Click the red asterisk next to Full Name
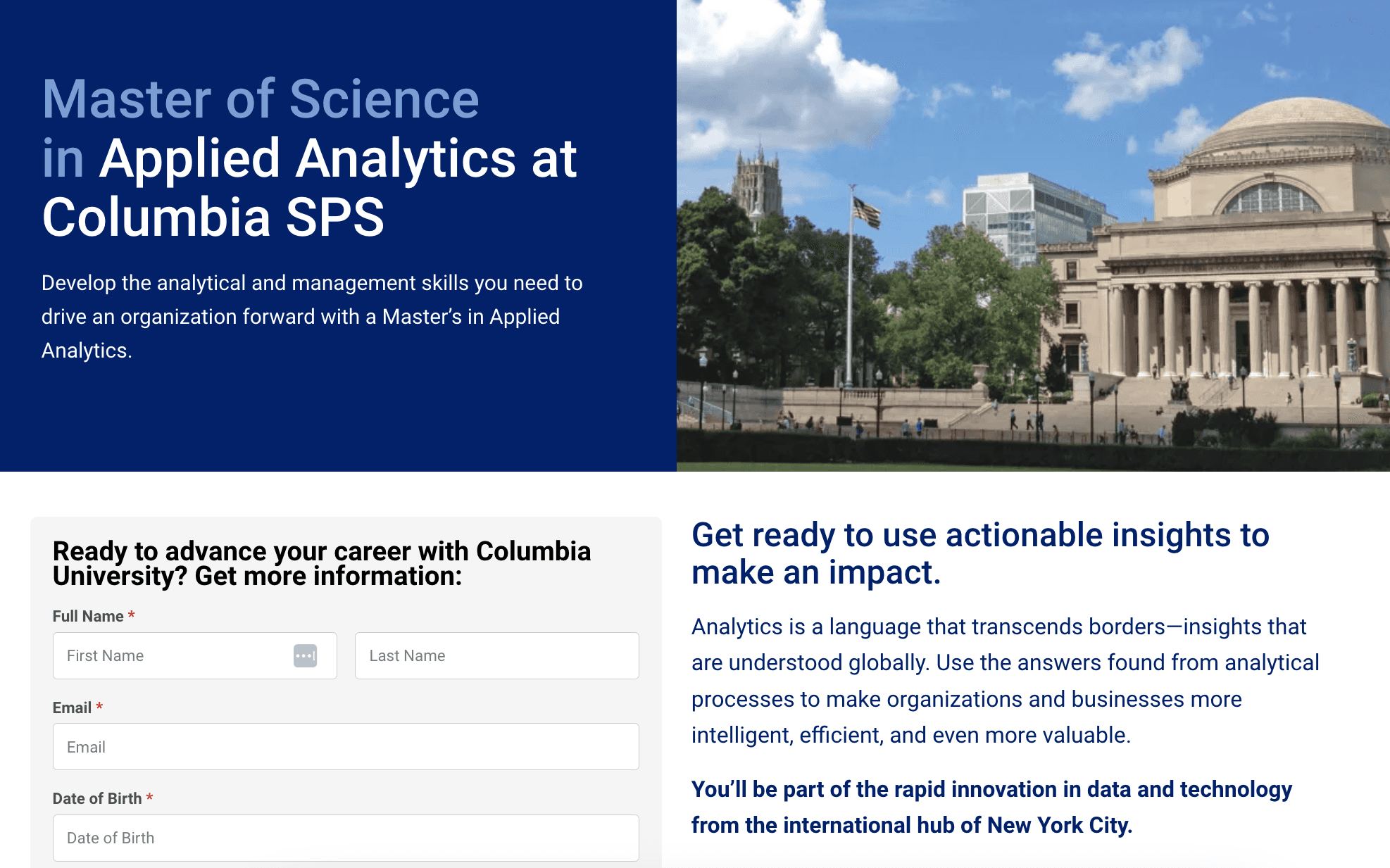1390x868 pixels. click(131, 615)
